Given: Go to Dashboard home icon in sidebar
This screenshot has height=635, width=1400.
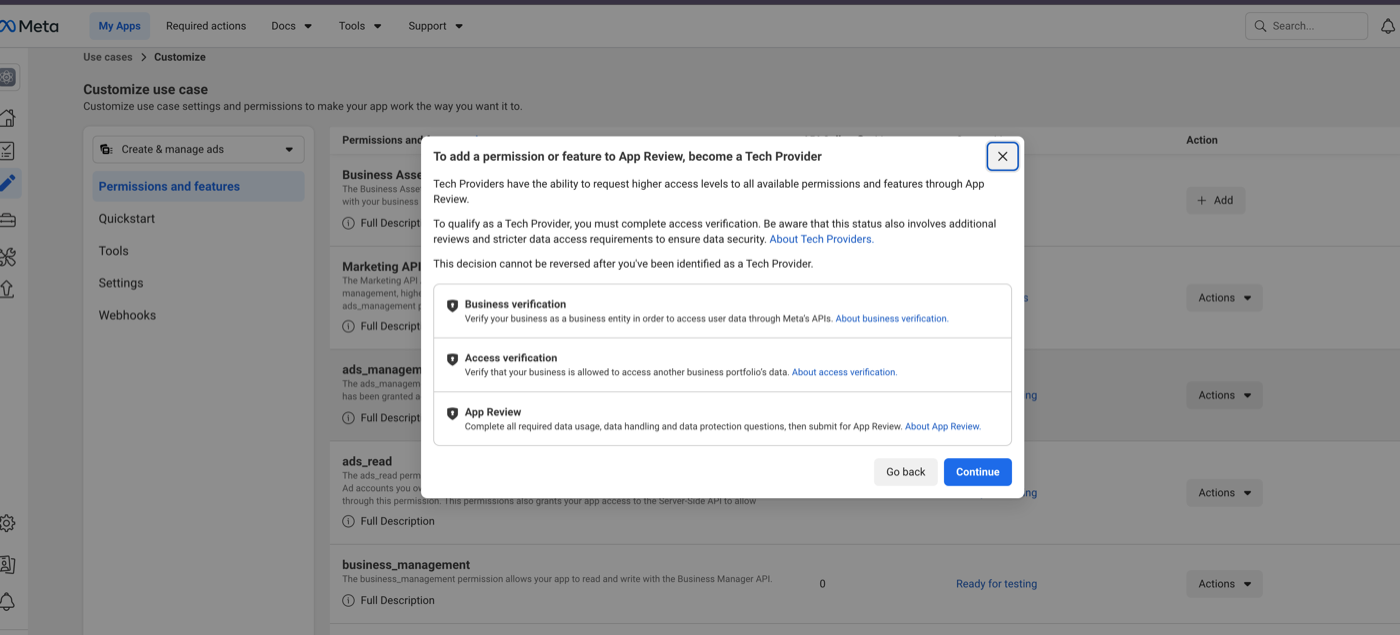Looking at the screenshot, I should 7,118.
